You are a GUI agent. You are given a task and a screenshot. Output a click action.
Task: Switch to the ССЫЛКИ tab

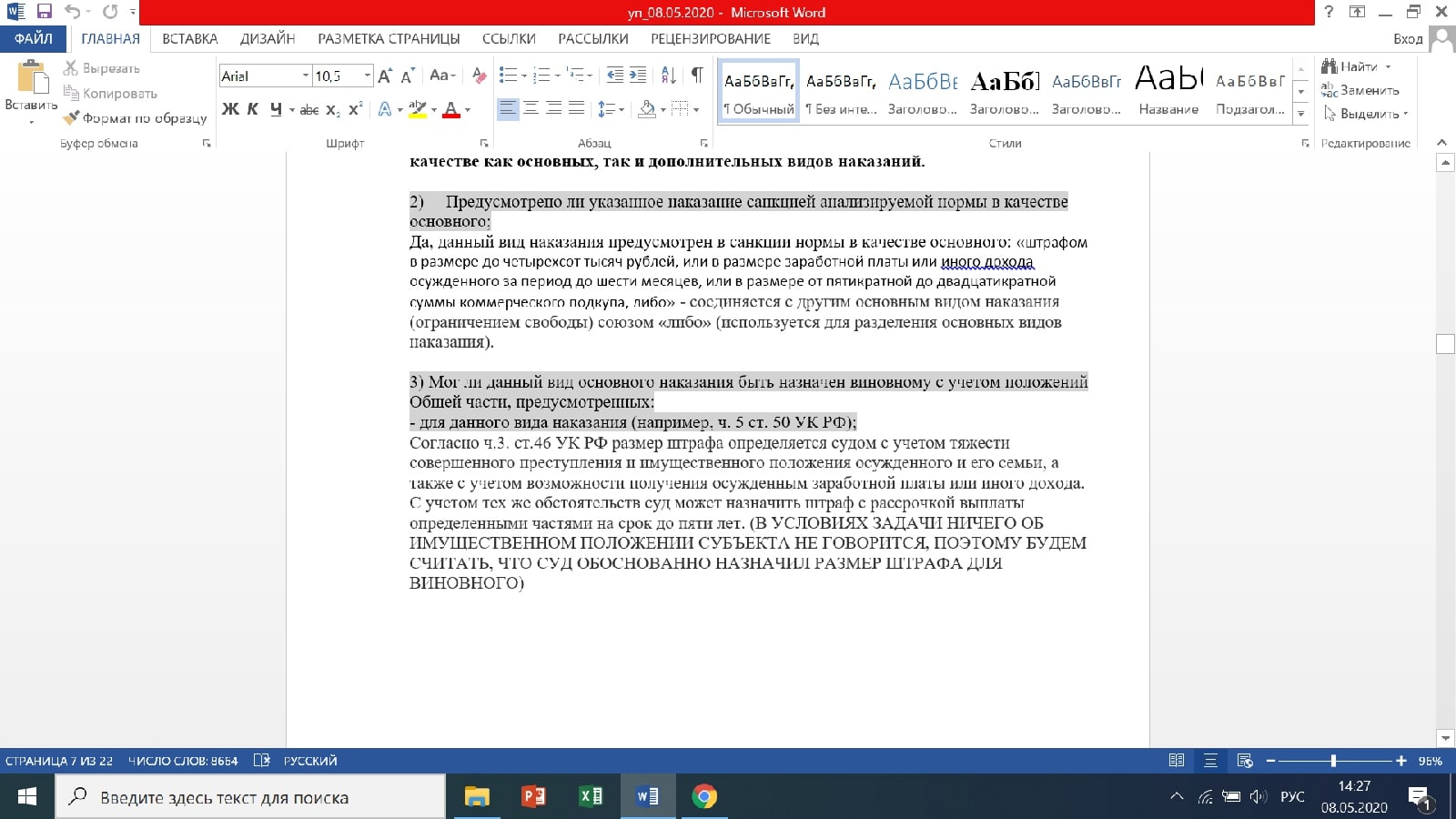tap(509, 38)
